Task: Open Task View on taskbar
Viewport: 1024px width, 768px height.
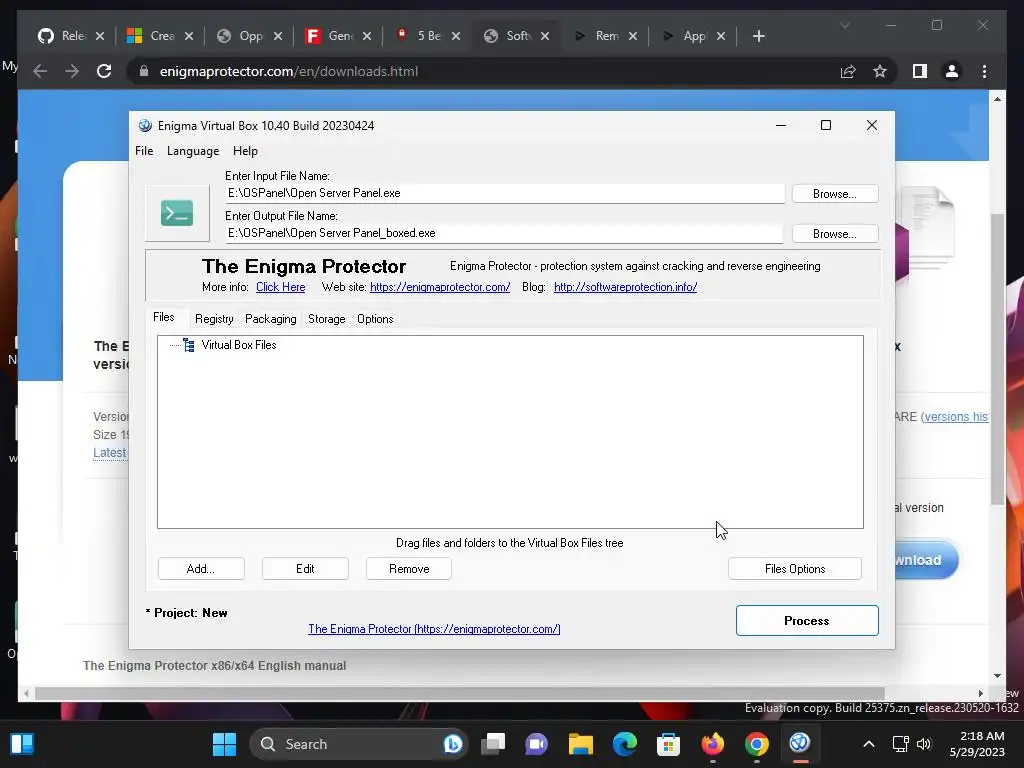Action: 493,744
